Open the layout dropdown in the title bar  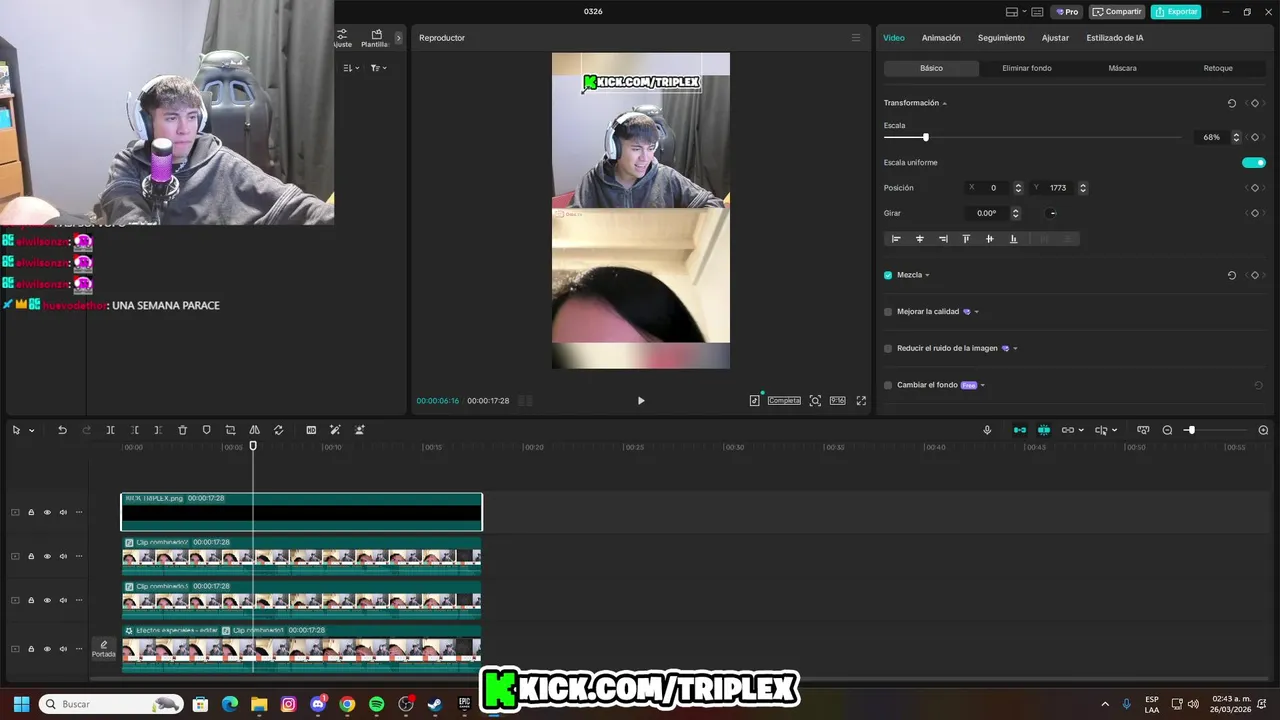1024,12
